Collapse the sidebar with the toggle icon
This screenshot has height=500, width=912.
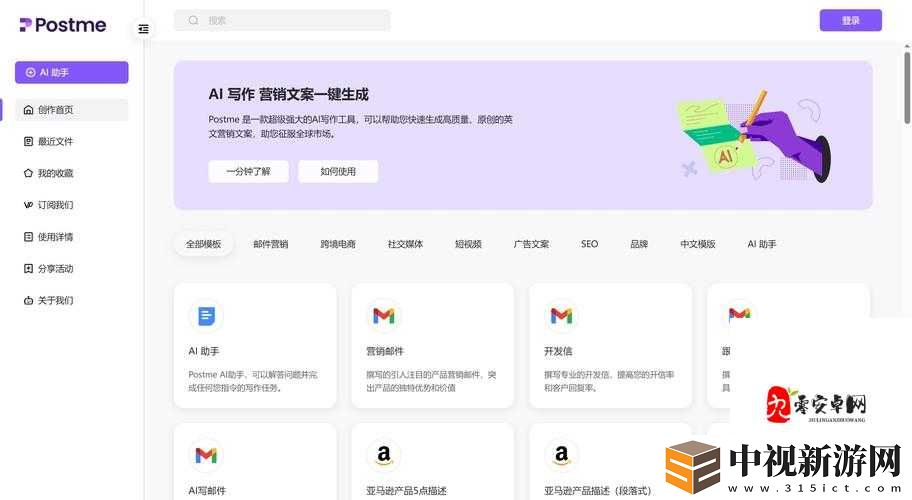[143, 28]
